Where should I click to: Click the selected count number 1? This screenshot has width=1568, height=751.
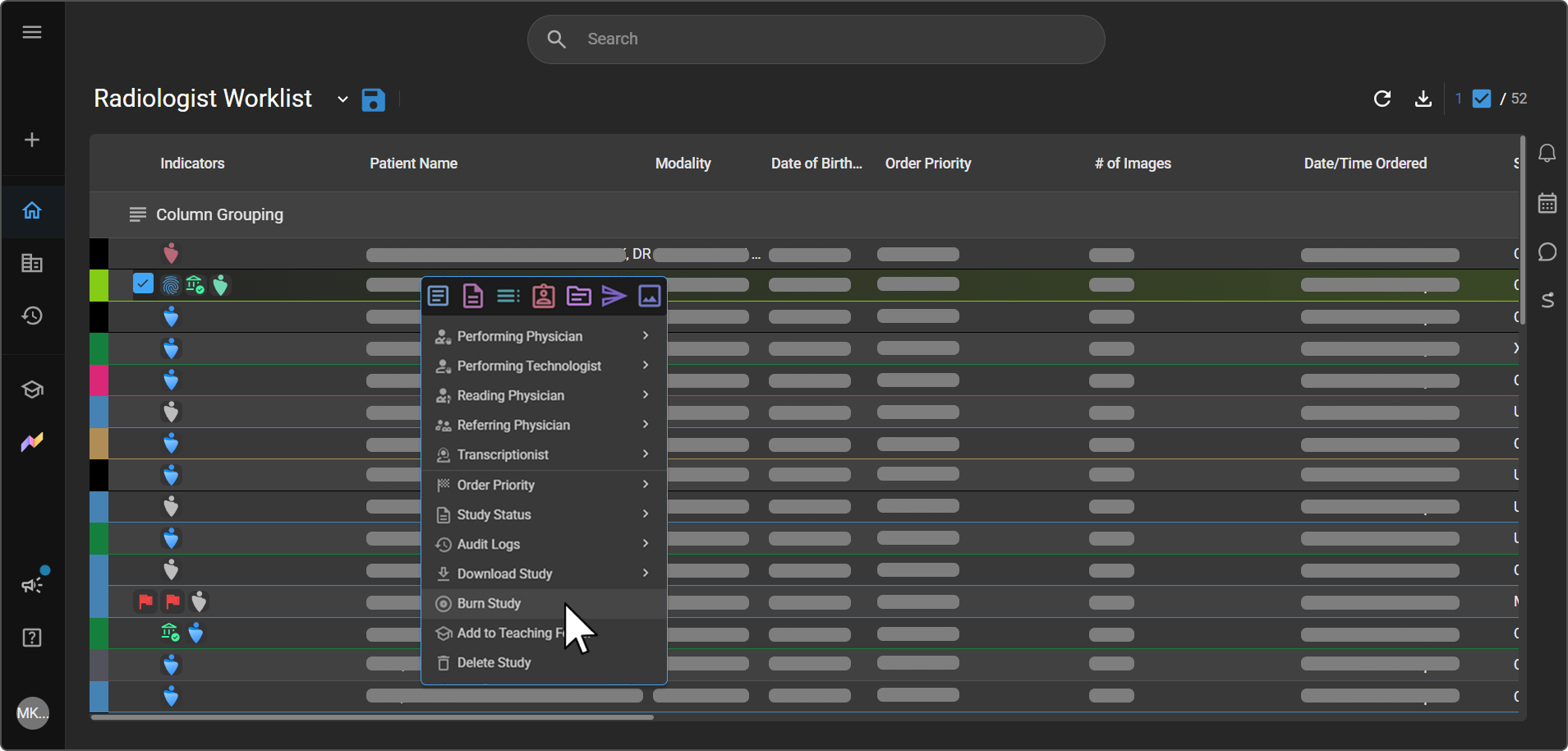point(1459,99)
